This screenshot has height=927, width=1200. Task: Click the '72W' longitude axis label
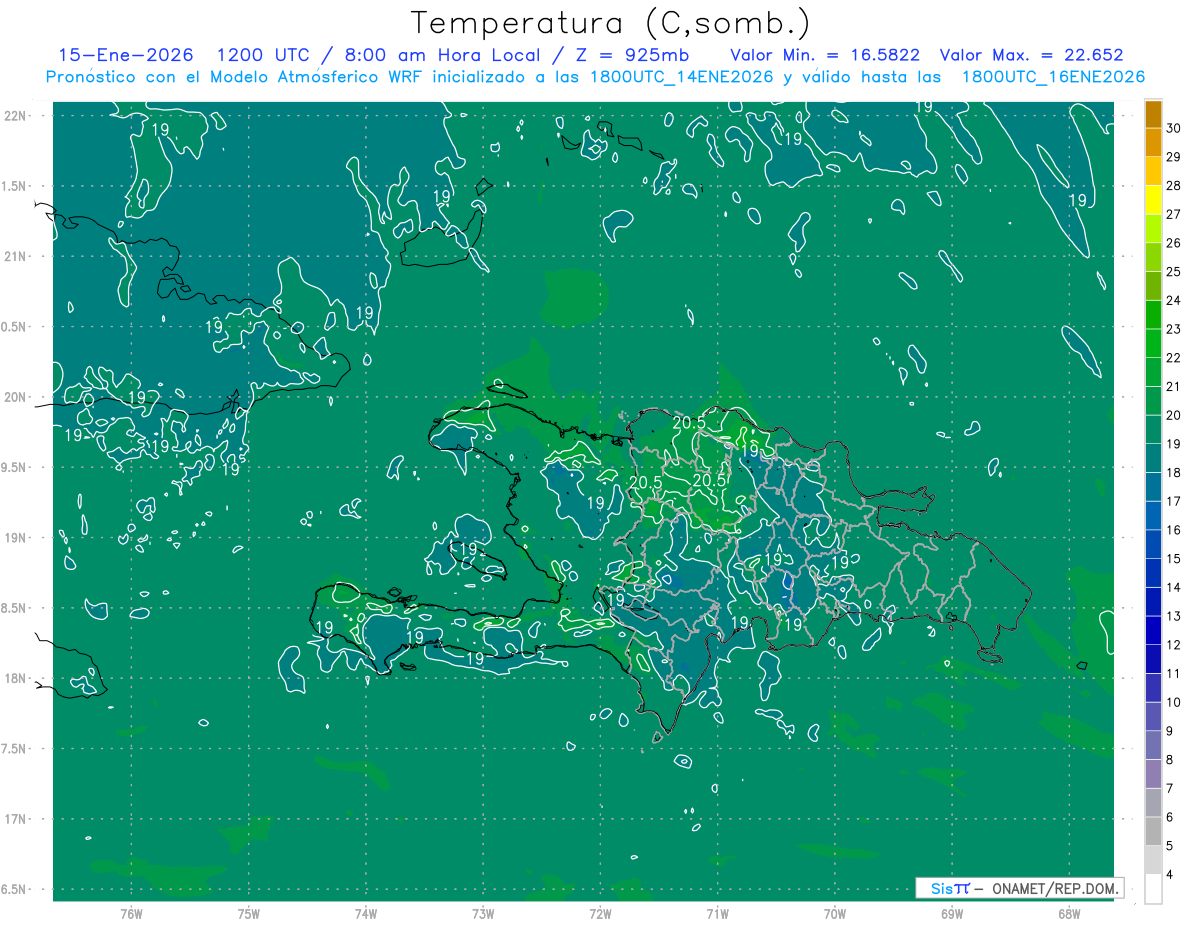[600, 914]
